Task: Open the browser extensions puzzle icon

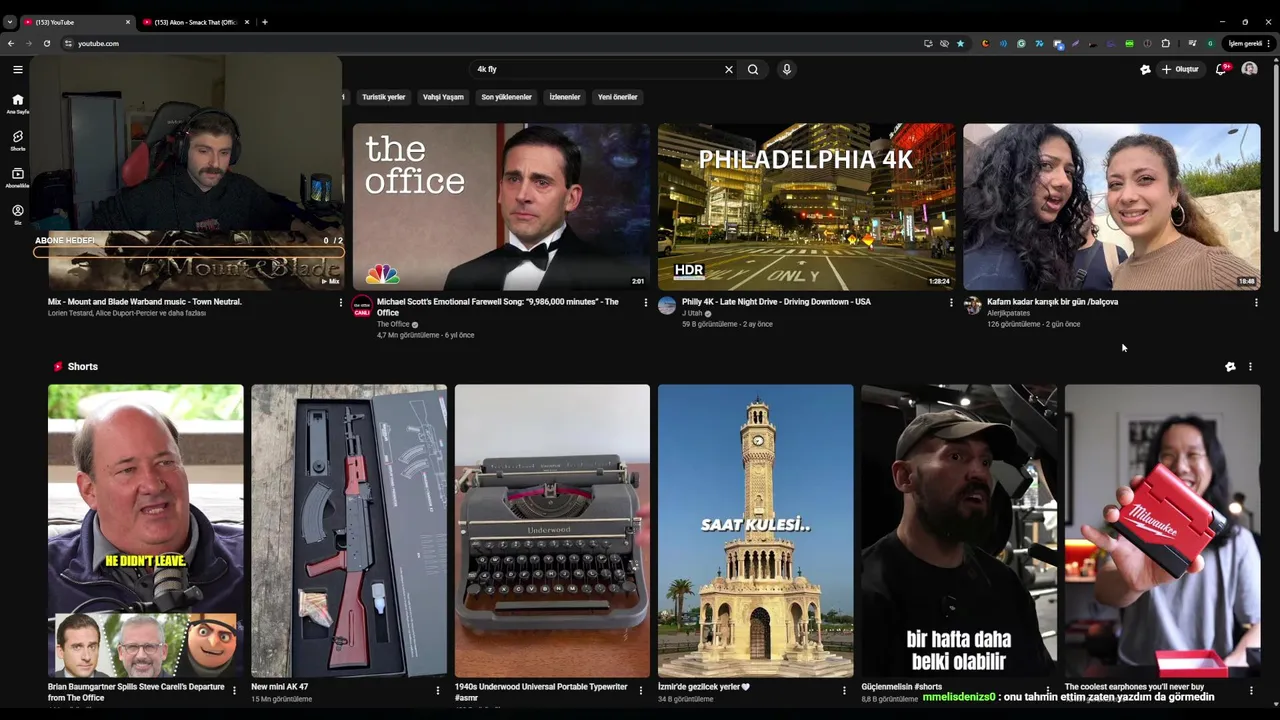Action: (1165, 43)
